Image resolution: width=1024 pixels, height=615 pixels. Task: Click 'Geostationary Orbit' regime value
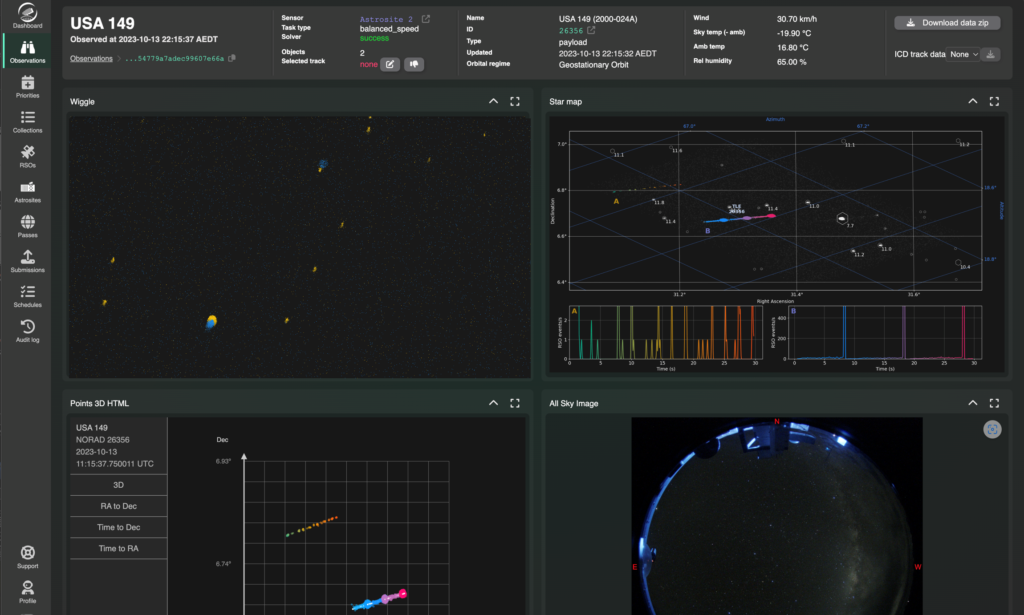click(x=593, y=65)
